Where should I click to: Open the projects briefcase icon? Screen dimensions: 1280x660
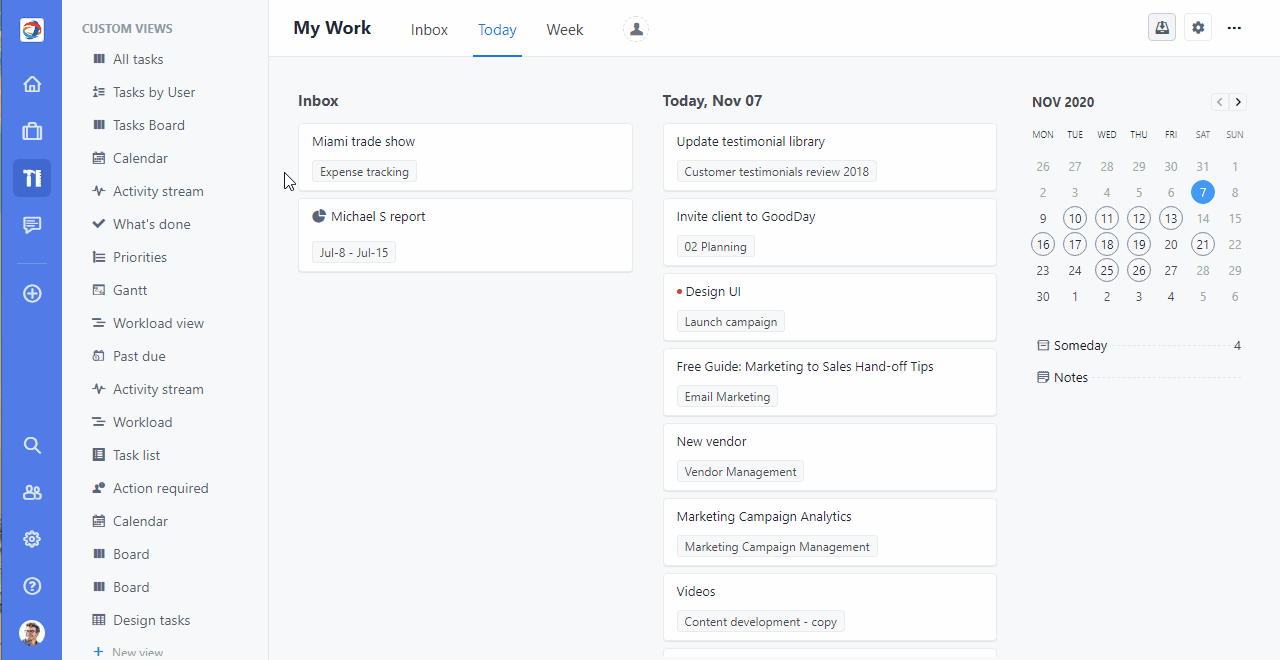coord(32,131)
